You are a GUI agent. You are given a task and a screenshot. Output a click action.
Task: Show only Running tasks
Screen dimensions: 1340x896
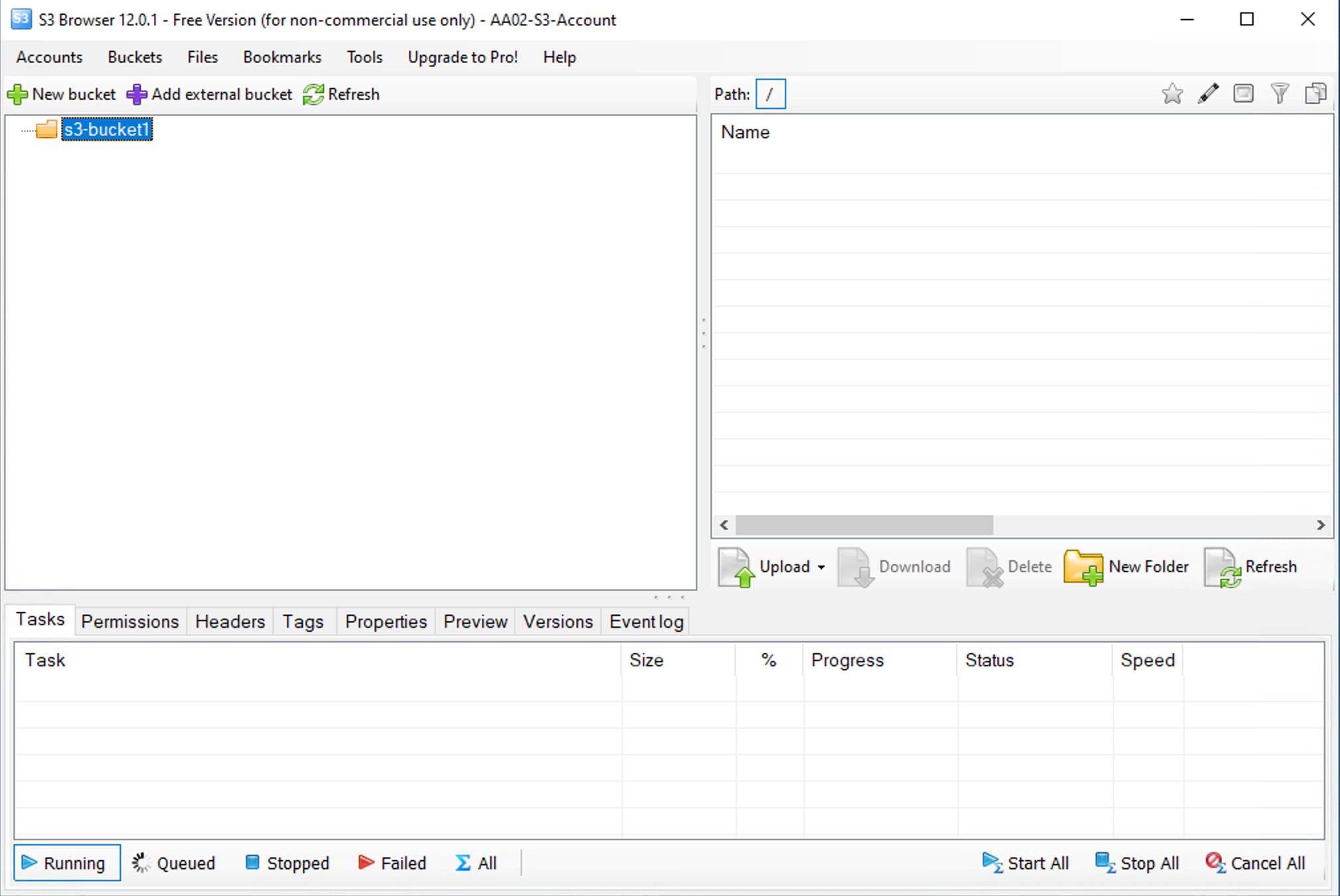pos(66,862)
